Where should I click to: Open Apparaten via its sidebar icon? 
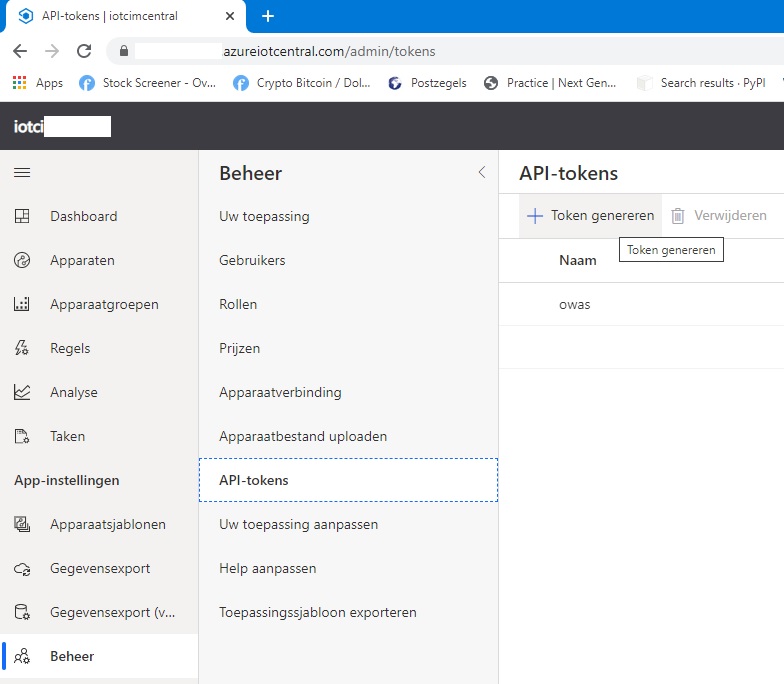tap(22, 260)
